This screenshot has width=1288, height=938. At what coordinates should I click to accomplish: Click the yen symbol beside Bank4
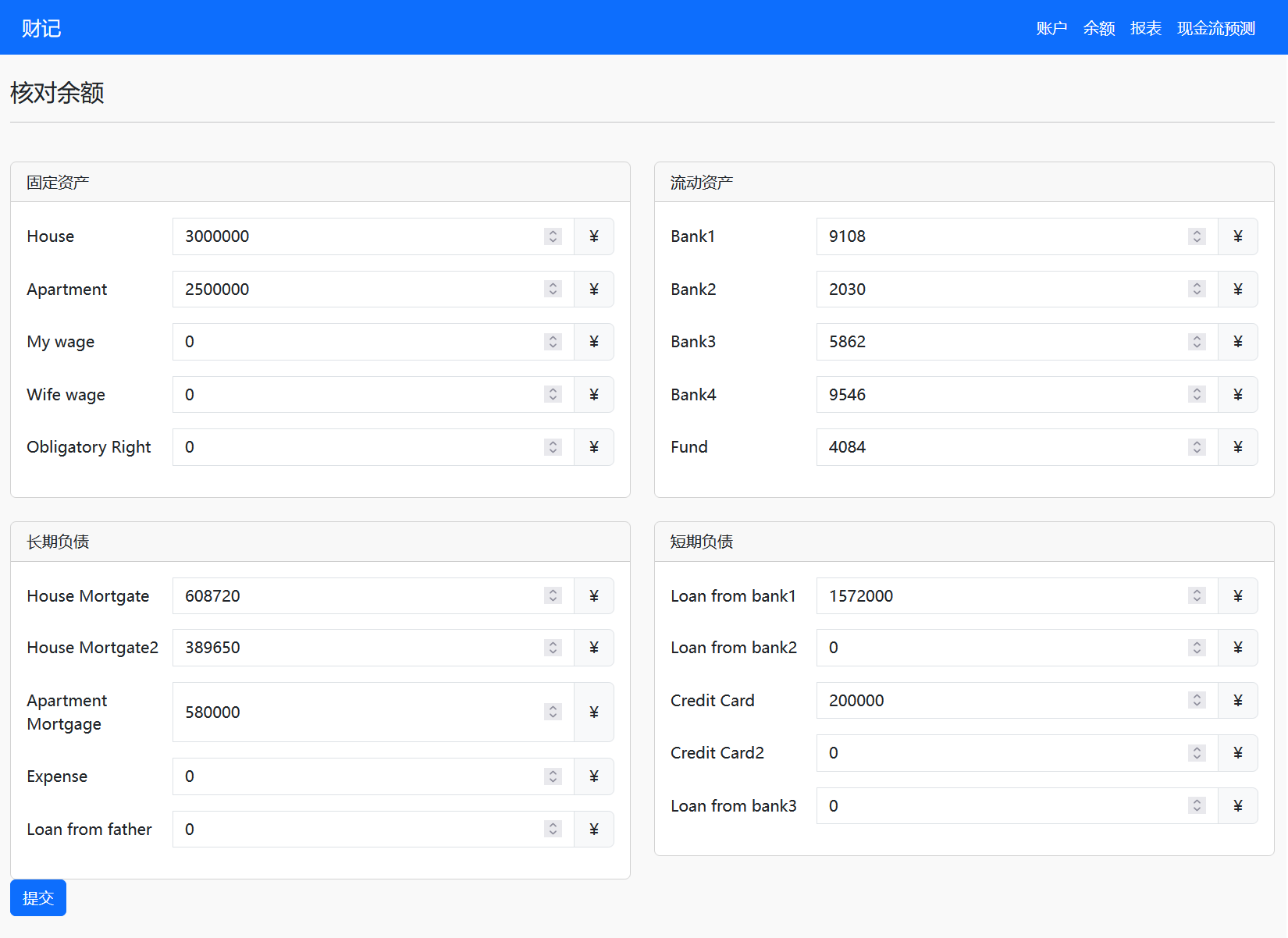point(1238,395)
